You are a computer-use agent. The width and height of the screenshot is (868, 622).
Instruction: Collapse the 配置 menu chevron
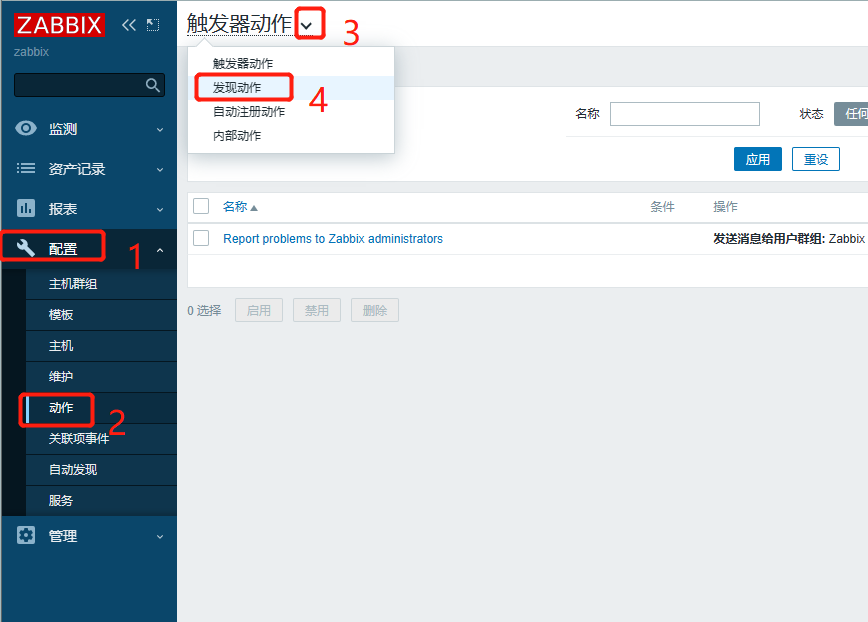(160, 250)
